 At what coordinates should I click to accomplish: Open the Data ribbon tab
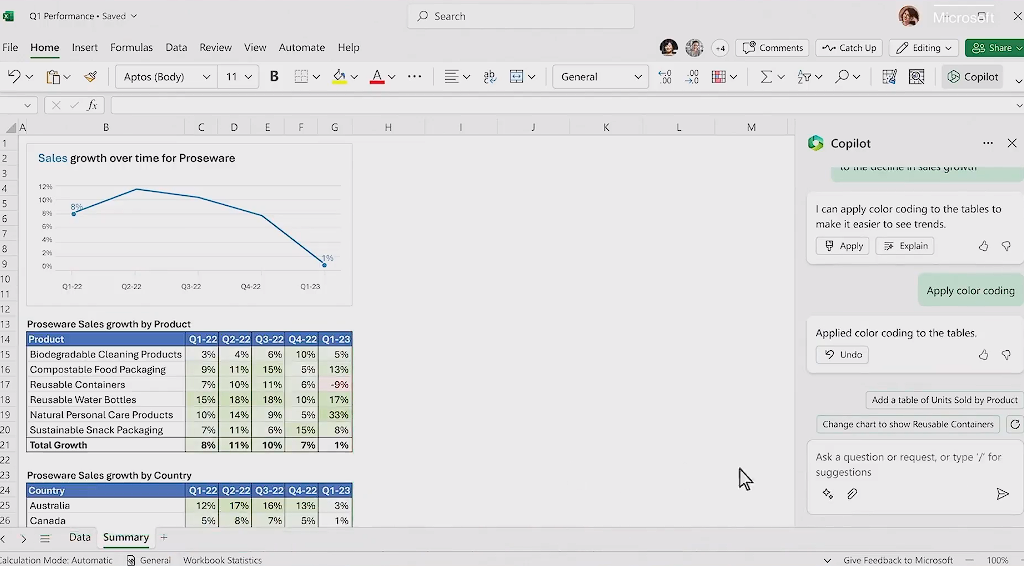(176, 48)
